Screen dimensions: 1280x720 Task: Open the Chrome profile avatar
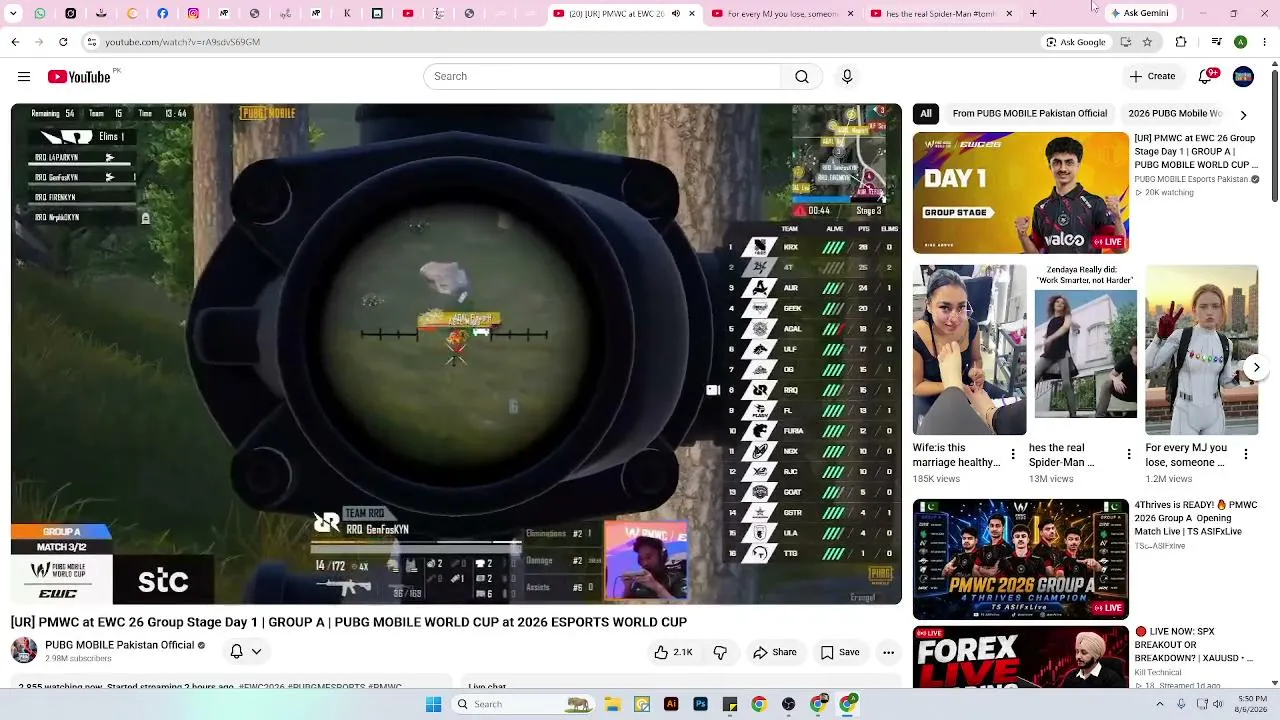pos(1240,42)
